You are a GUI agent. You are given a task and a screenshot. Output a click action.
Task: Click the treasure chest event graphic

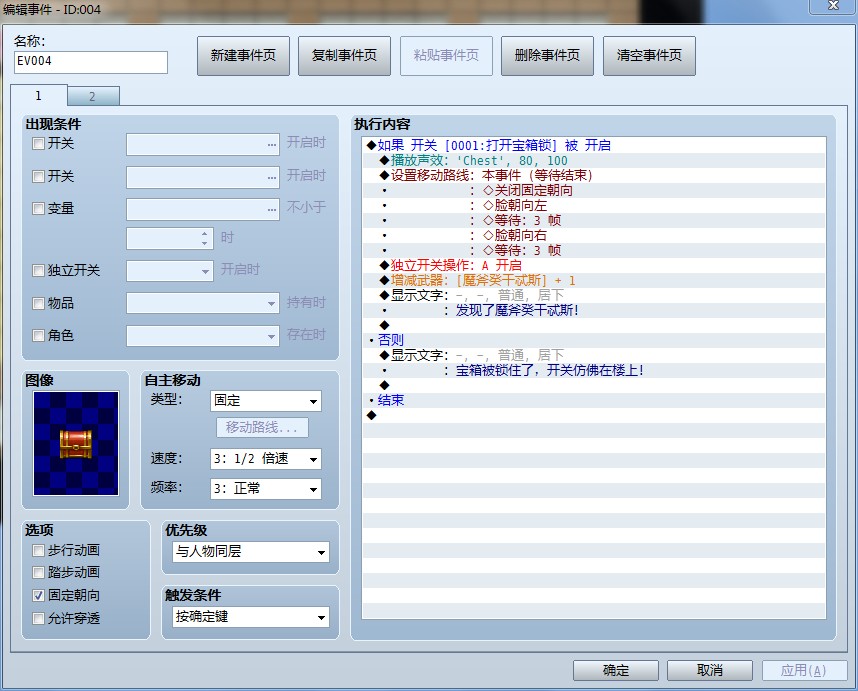(76, 443)
